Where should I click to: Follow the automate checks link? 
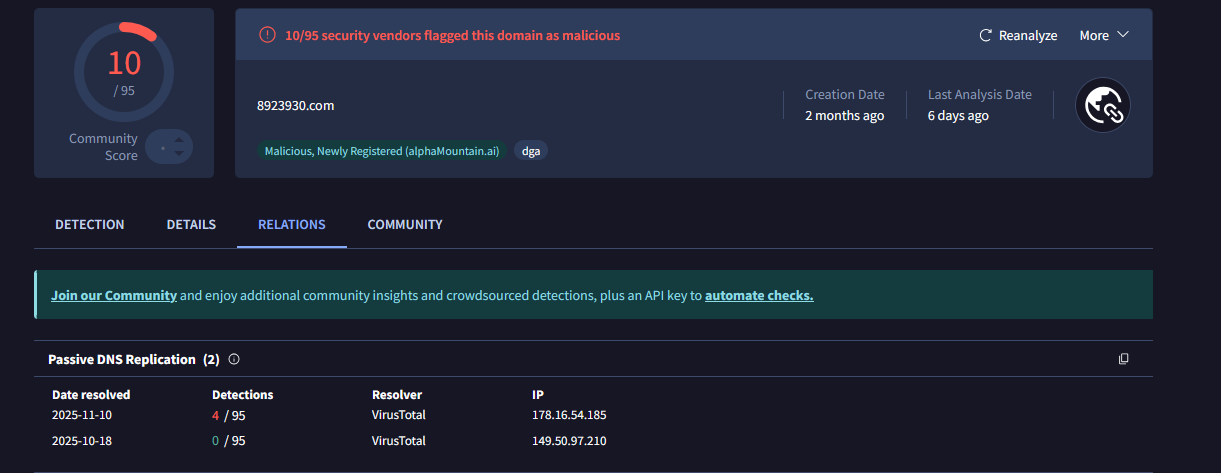(759, 295)
